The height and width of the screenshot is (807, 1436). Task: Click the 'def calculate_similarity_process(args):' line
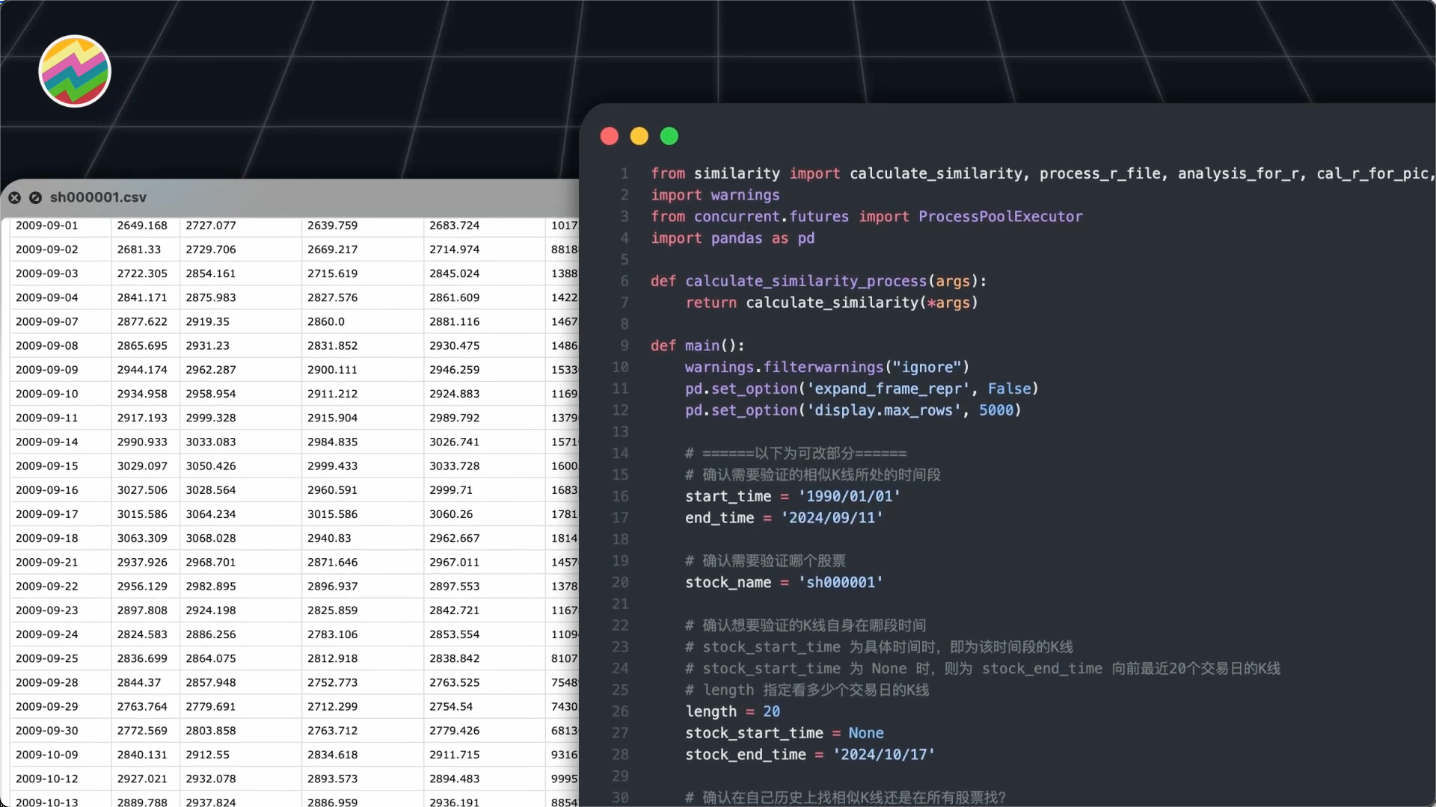point(819,281)
